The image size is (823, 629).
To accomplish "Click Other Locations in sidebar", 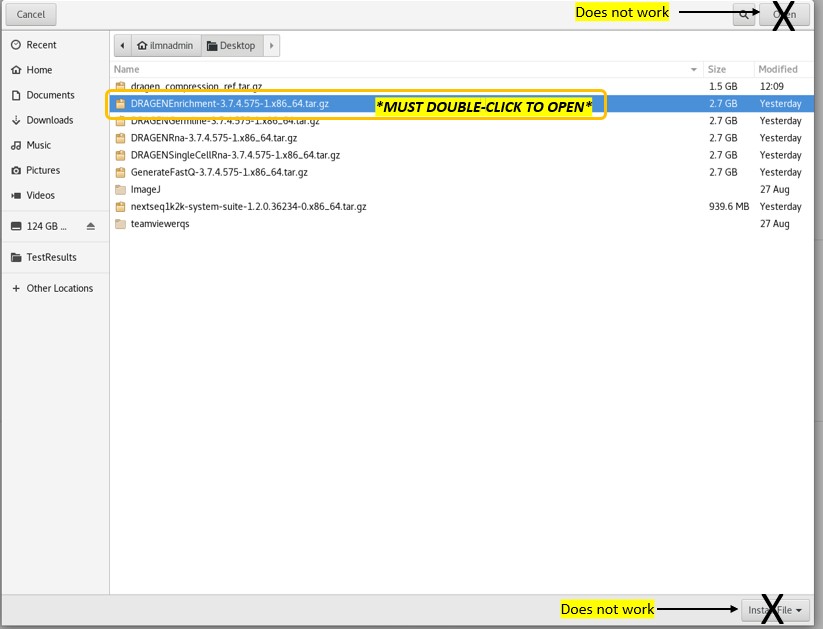I will [x=59, y=288].
